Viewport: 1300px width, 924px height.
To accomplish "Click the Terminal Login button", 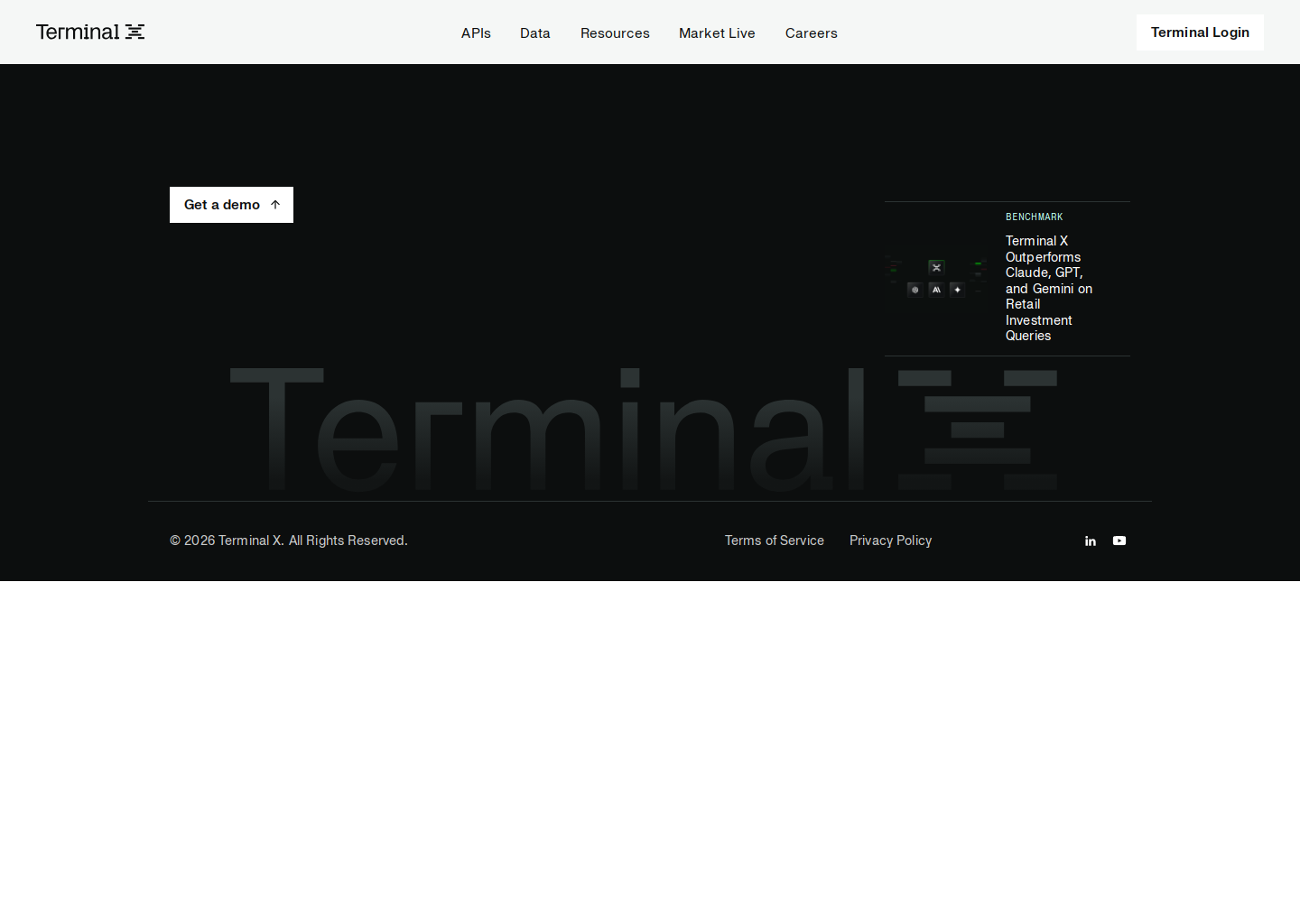I will (1200, 32).
